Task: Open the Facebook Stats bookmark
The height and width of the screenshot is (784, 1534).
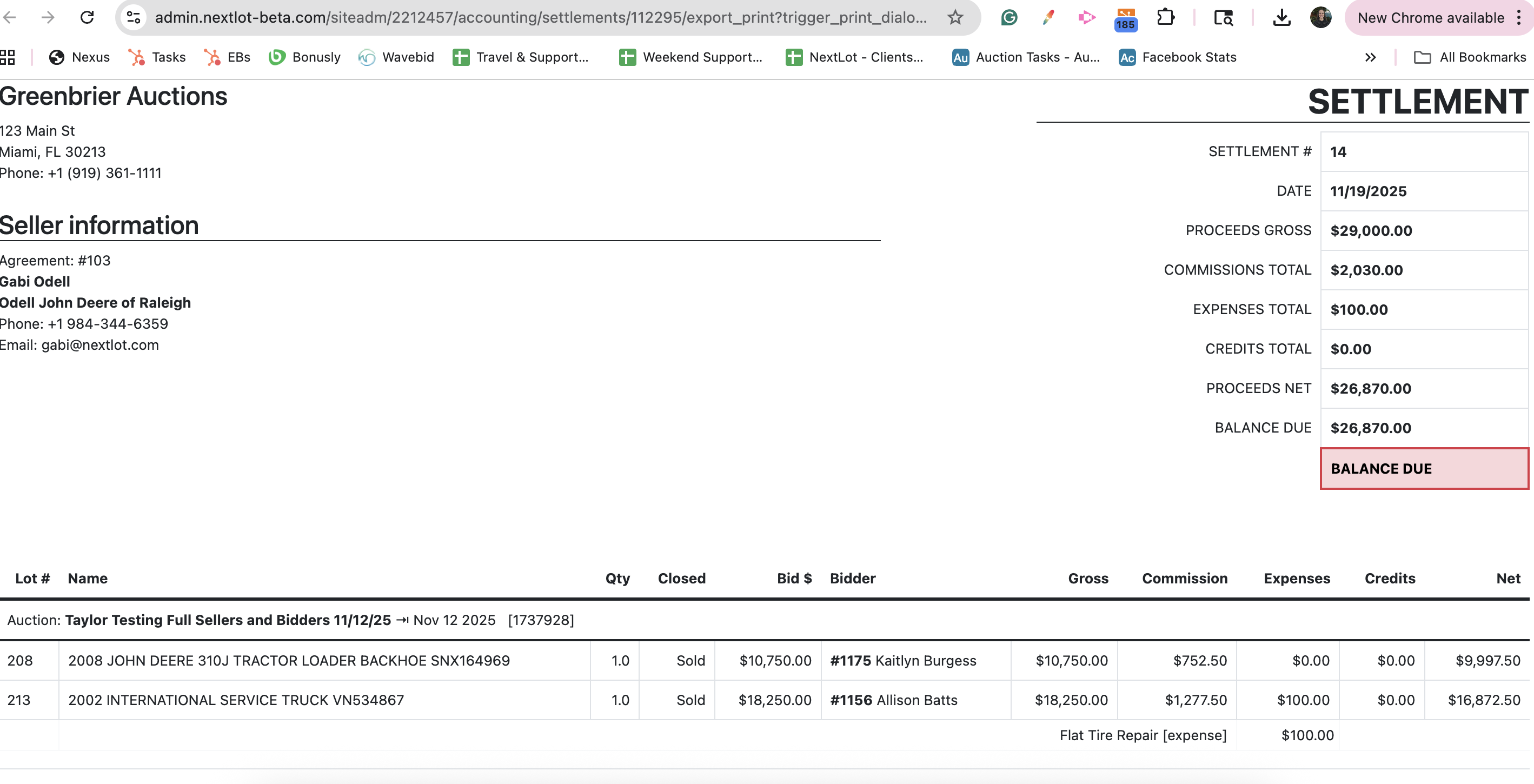Action: pyautogui.click(x=1178, y=57)
